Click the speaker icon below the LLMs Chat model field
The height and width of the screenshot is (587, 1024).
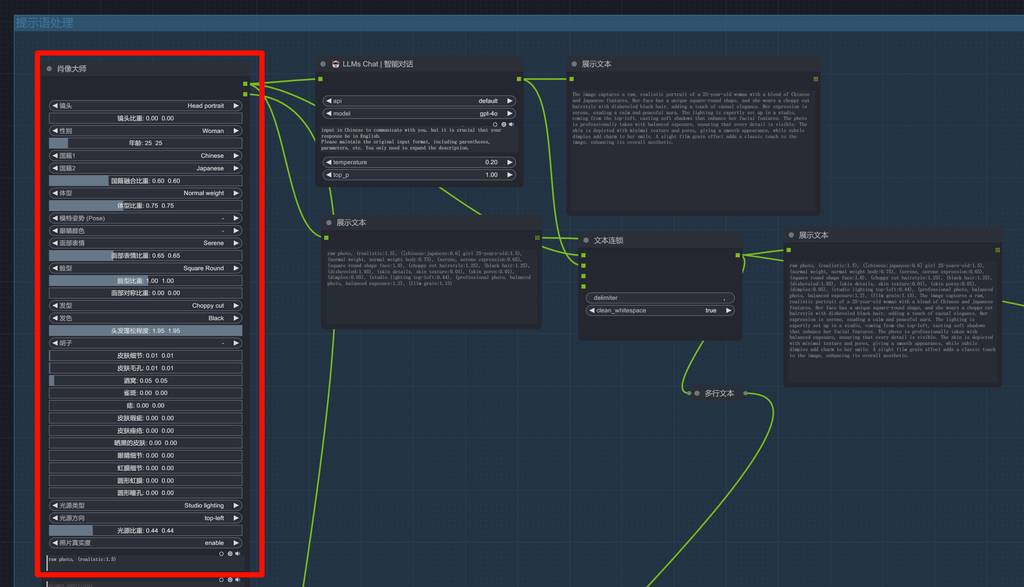click(511, 125)
